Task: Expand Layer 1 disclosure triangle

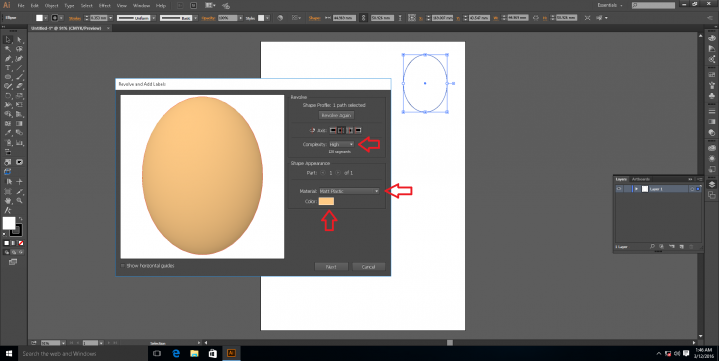Action: [636, 189]
